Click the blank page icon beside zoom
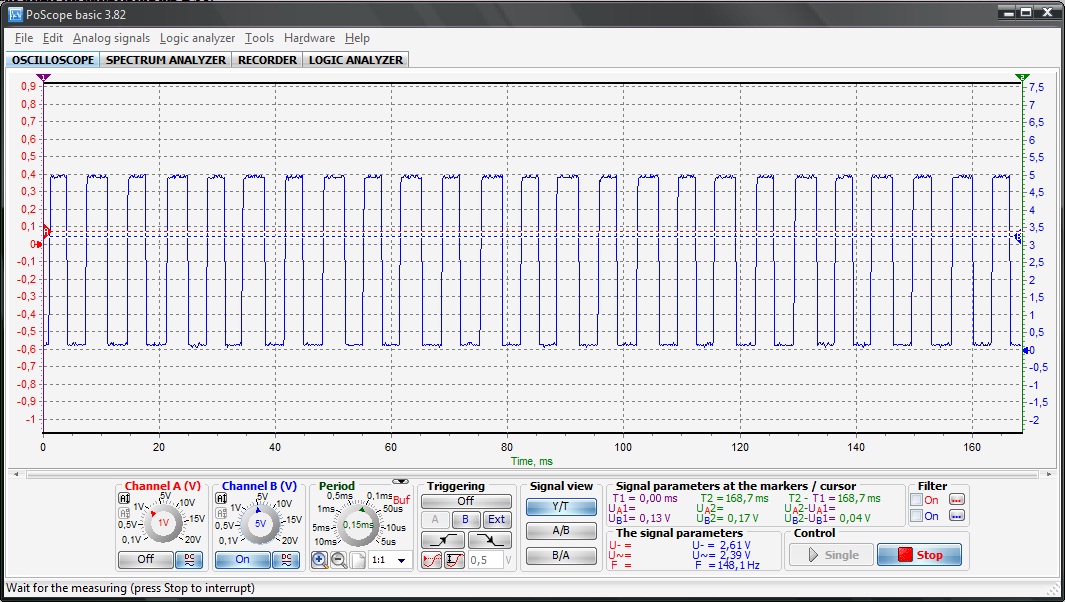Viewport: 1065px width, 602px height. pos(357,560)
